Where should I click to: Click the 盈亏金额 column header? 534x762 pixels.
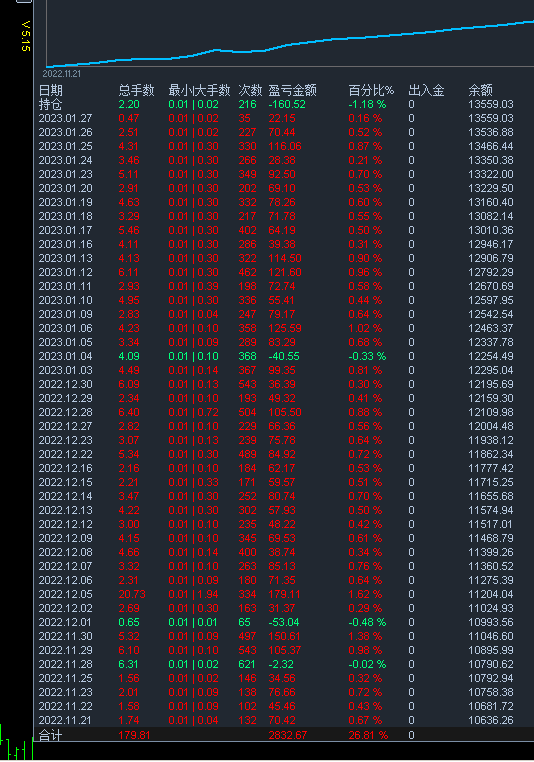tap(293, 90)
